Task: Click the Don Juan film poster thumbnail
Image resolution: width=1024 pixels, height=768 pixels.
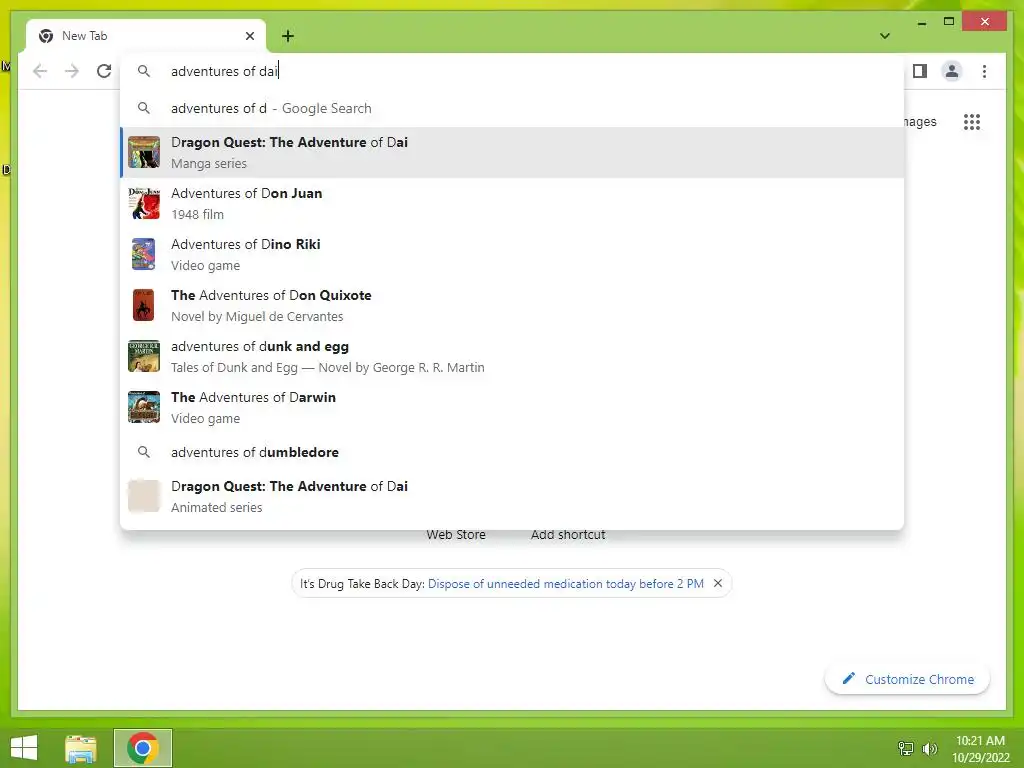Action: tap(144, 203)
